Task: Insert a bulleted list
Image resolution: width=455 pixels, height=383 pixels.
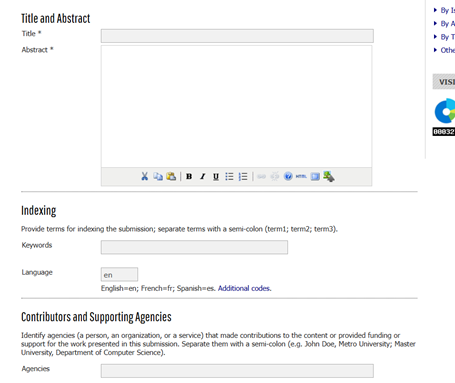Action: 229,176
